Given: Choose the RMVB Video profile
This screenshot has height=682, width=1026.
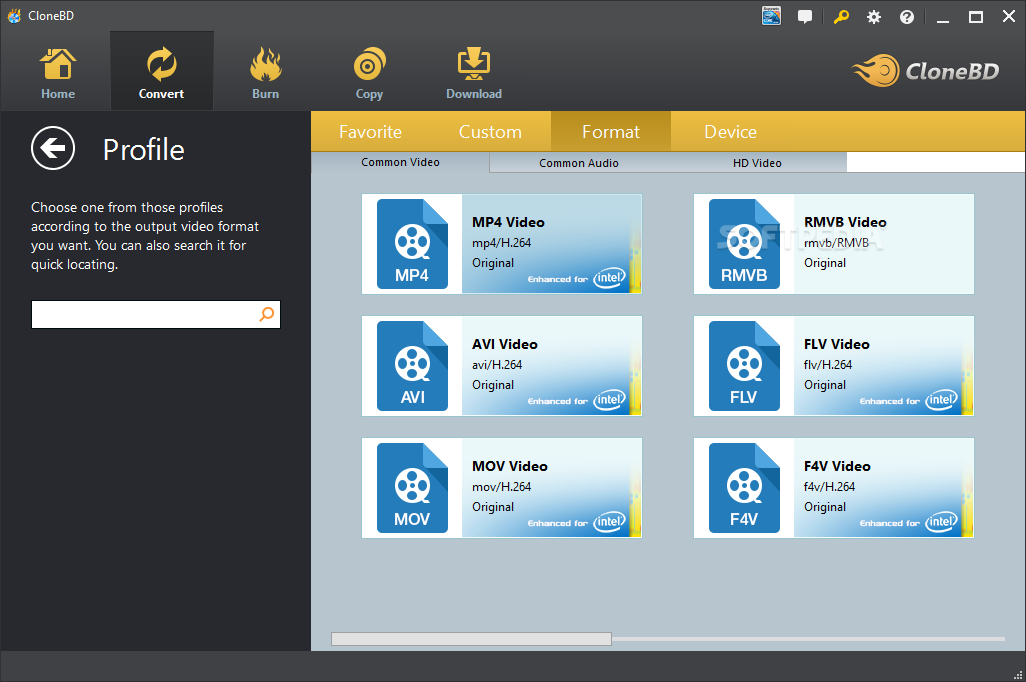Looking at the screenshot, I should click(834, 244).
